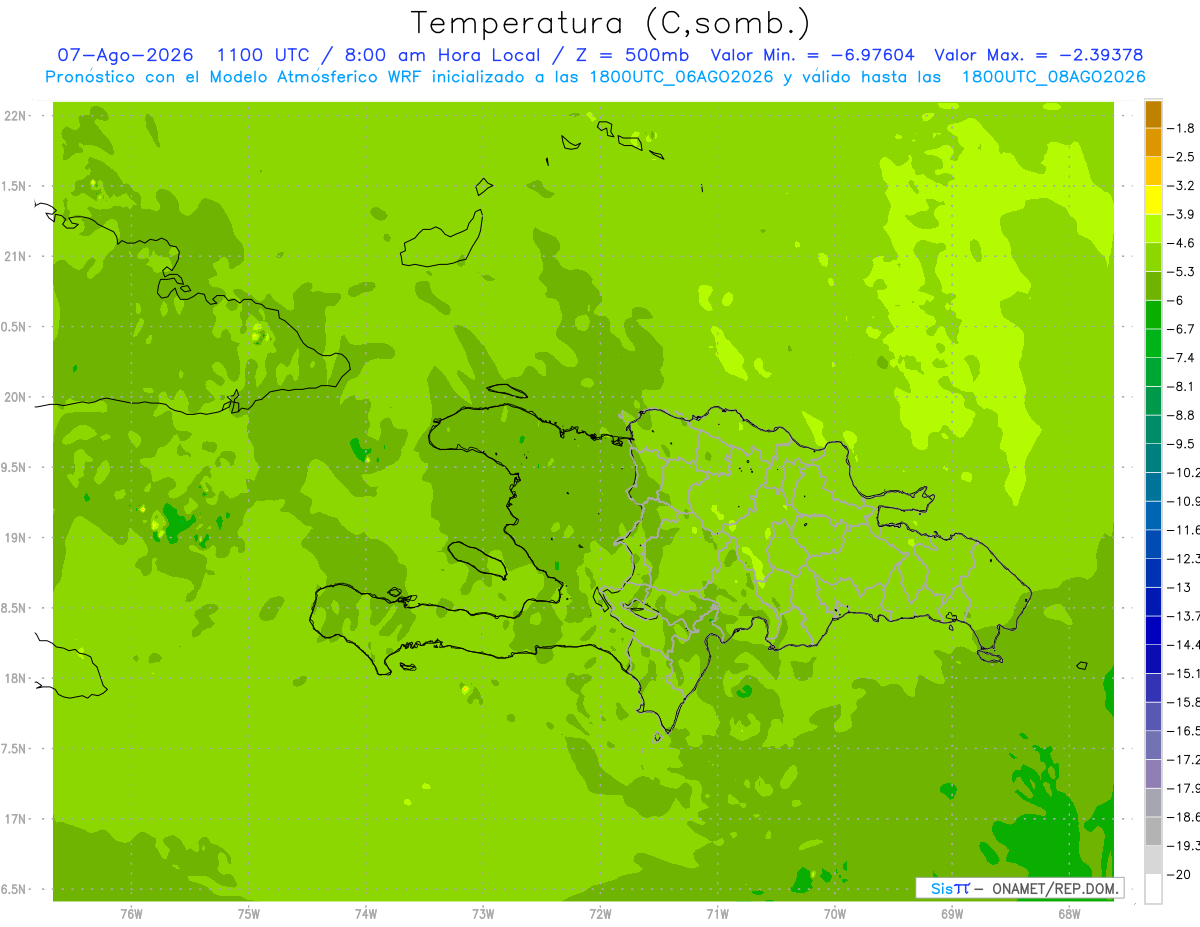
Task: Click the "1100 UTC" time text
Action: [262, 55]
